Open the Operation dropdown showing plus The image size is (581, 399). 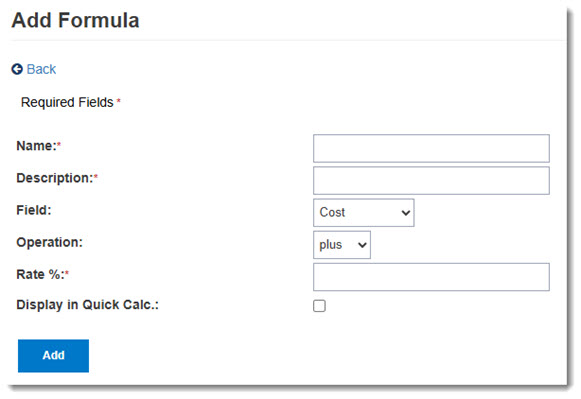pos(342,245)
